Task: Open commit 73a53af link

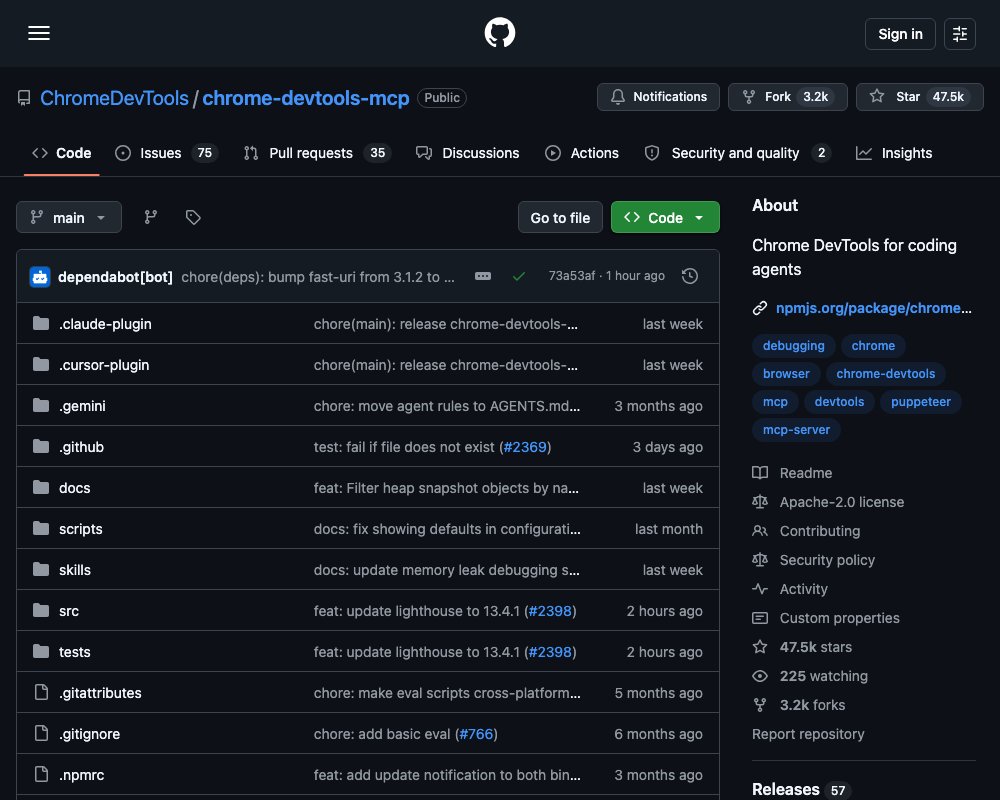Action: 571,276
